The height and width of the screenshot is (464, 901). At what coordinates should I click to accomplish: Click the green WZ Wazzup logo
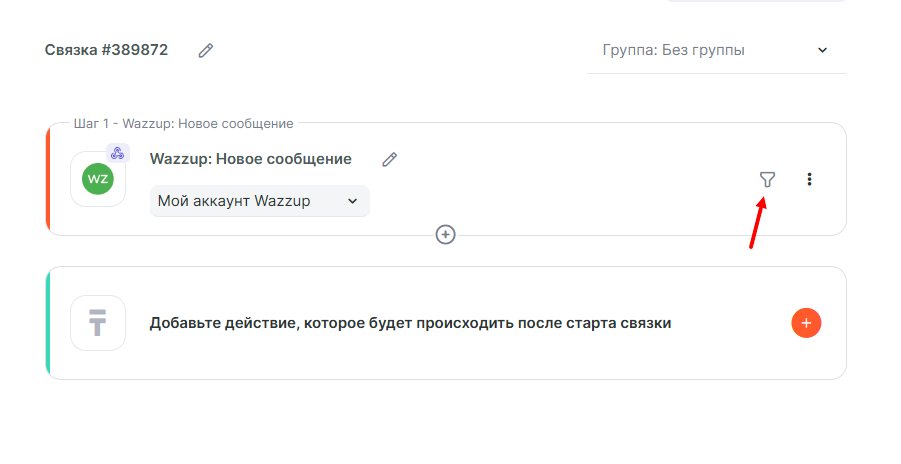[x=98, y=179]
